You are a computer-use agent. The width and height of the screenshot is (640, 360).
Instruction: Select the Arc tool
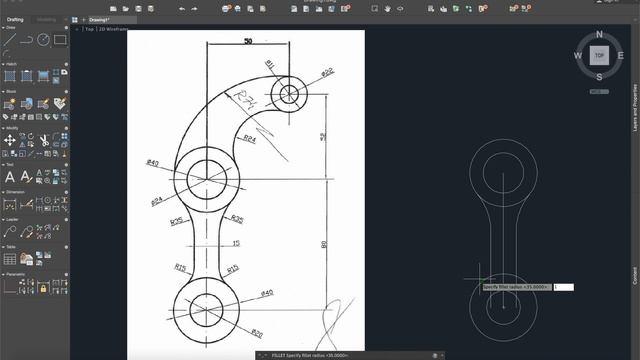coord(6,53)
